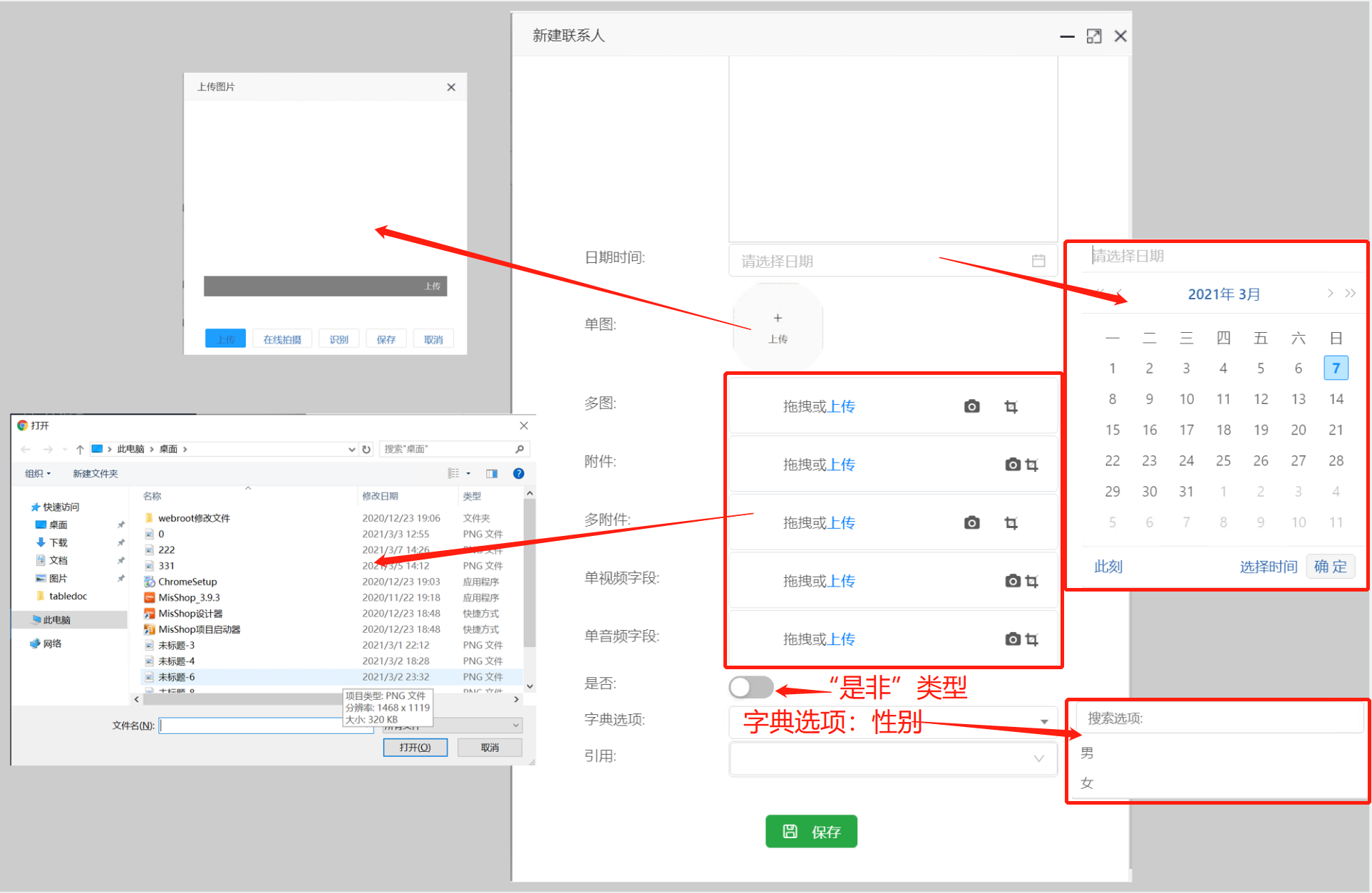Expand the 字典选项 dropdown

1043,721
